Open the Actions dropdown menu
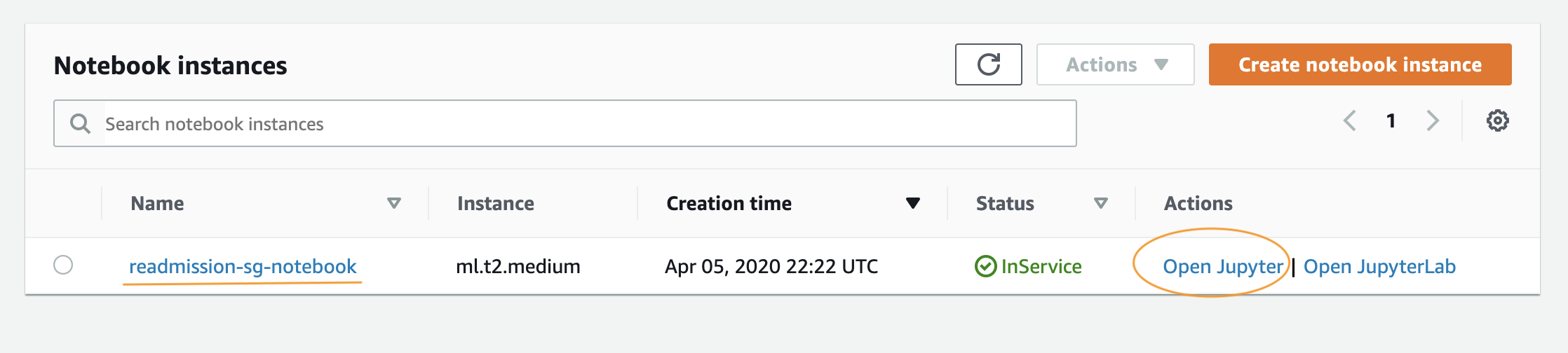1568x353 pixels. 1115,64
